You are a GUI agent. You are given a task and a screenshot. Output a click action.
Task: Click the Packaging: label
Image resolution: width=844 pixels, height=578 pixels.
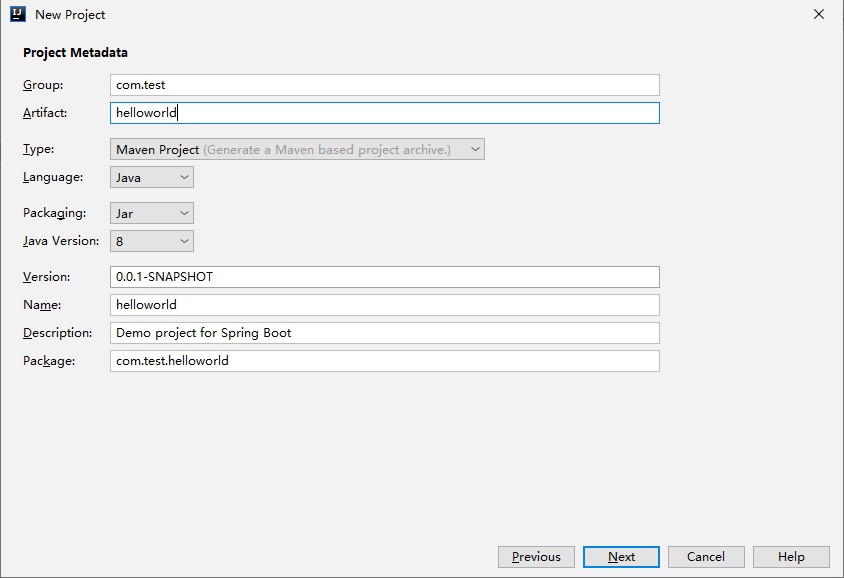(x=54, y=213)
